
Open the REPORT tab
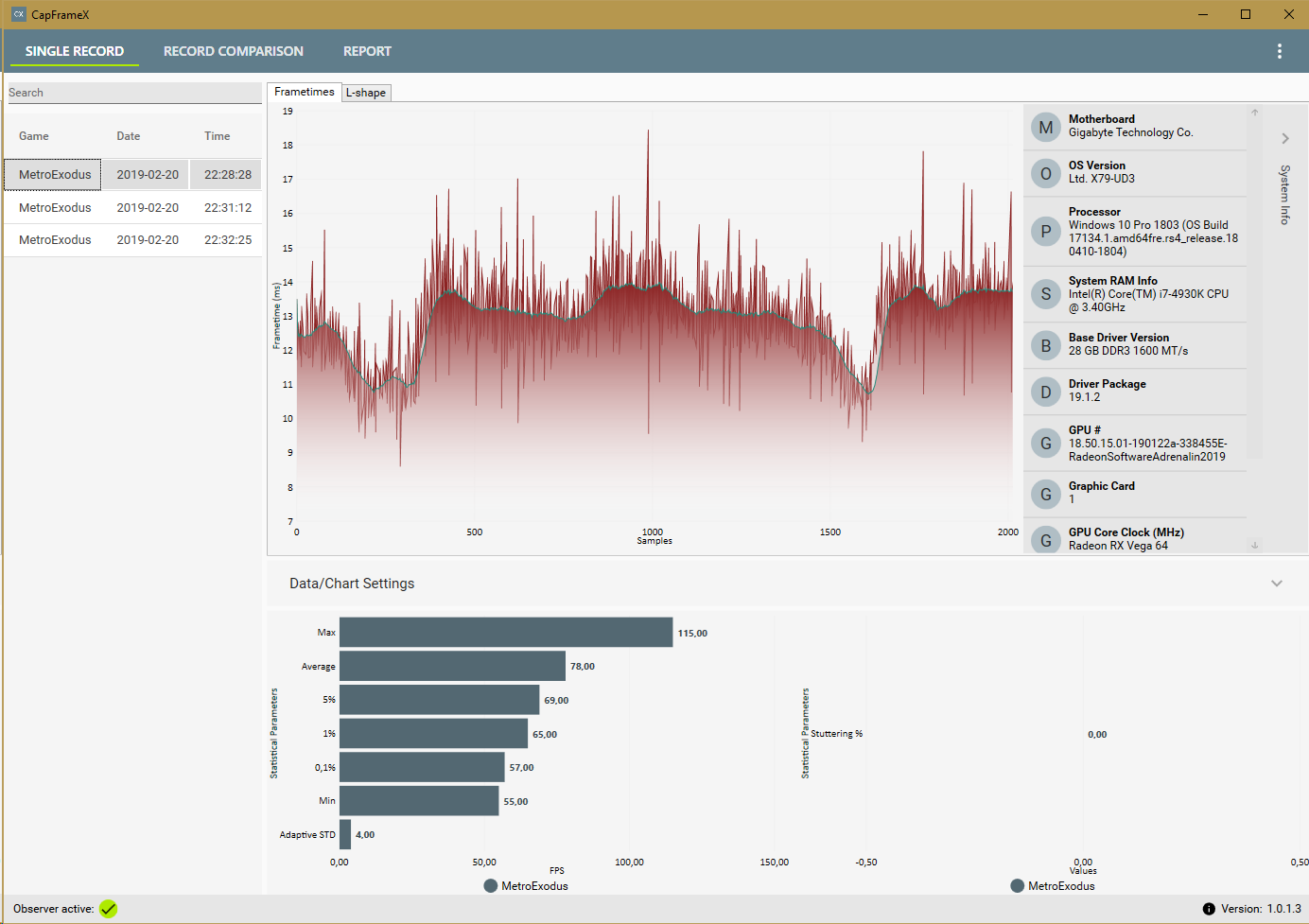(367, 51)
